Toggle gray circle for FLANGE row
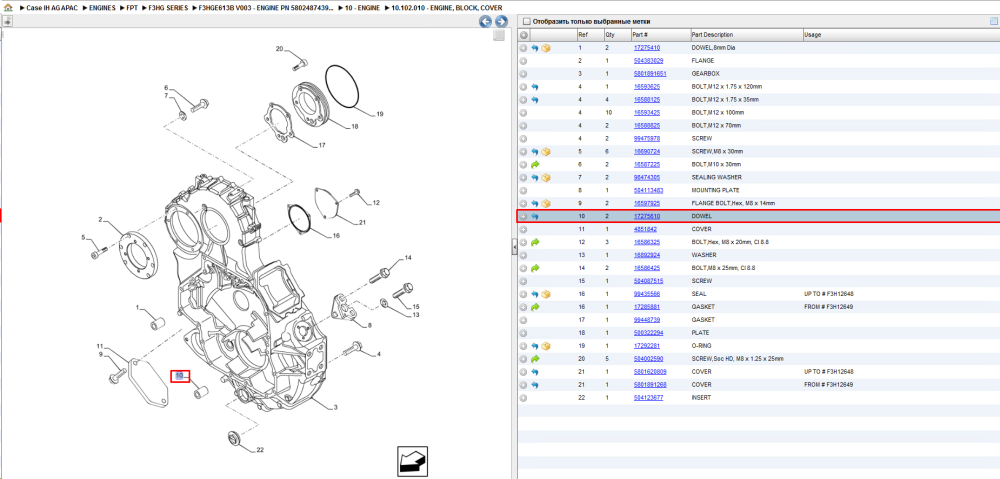 click(523, 61)
